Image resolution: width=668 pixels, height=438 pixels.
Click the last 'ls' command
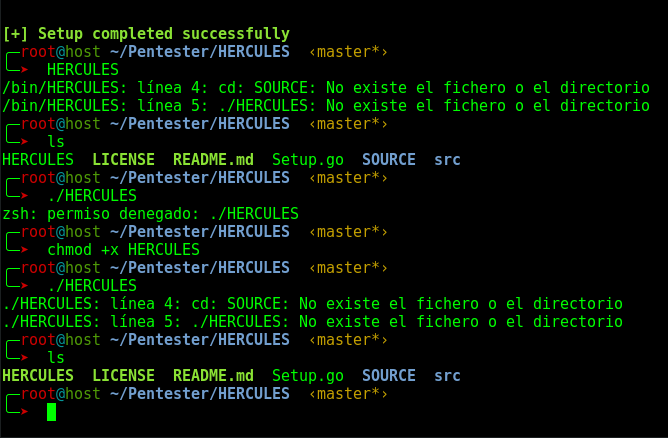pos(56,357)
